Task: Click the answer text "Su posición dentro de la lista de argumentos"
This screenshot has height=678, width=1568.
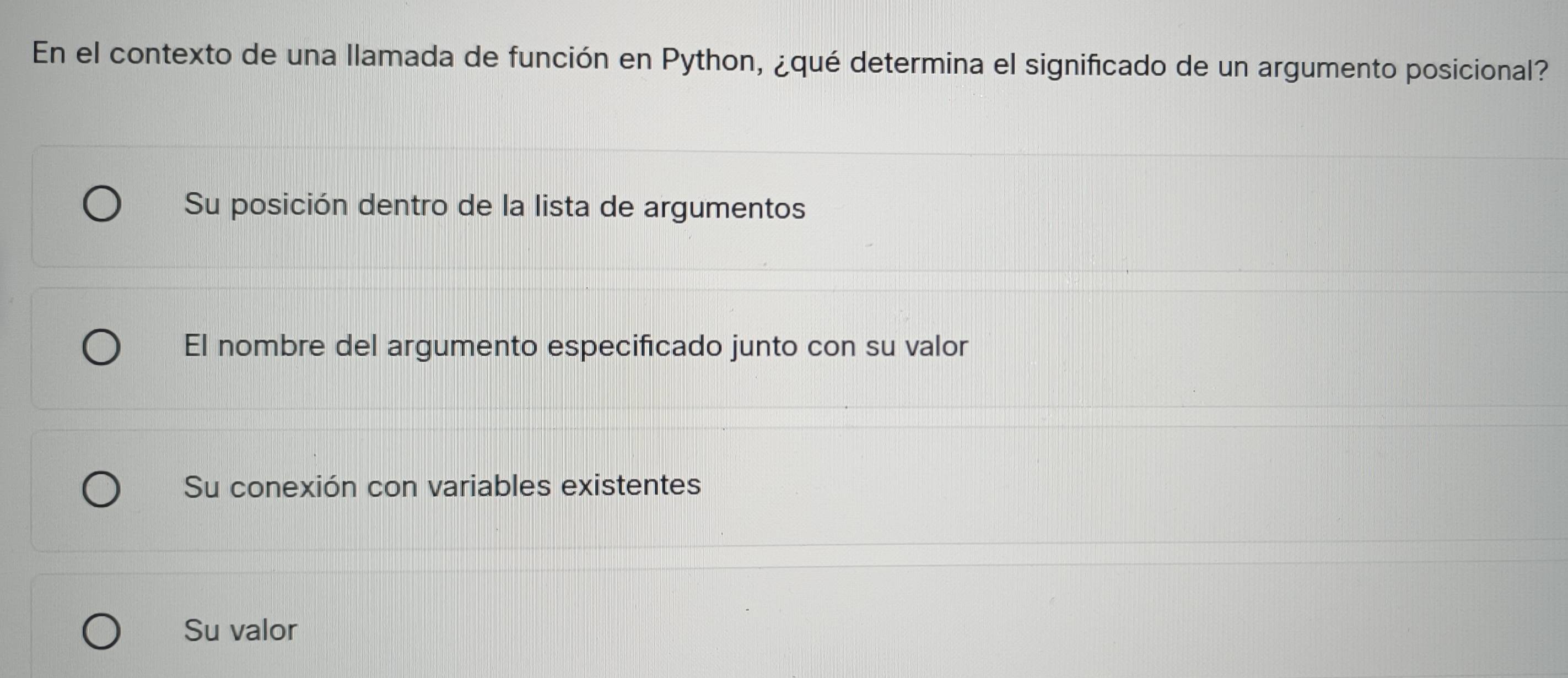Action: [494, 207]
